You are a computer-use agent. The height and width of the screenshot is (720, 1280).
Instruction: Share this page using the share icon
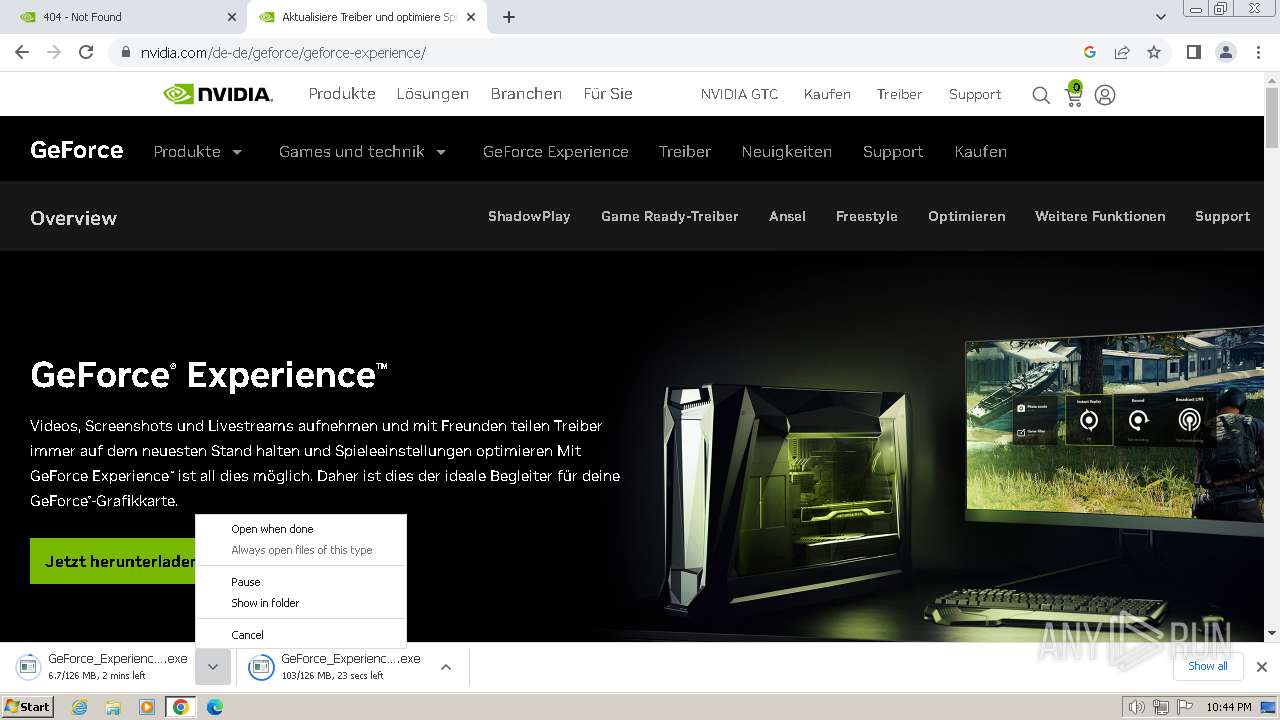pos(1122,52)
